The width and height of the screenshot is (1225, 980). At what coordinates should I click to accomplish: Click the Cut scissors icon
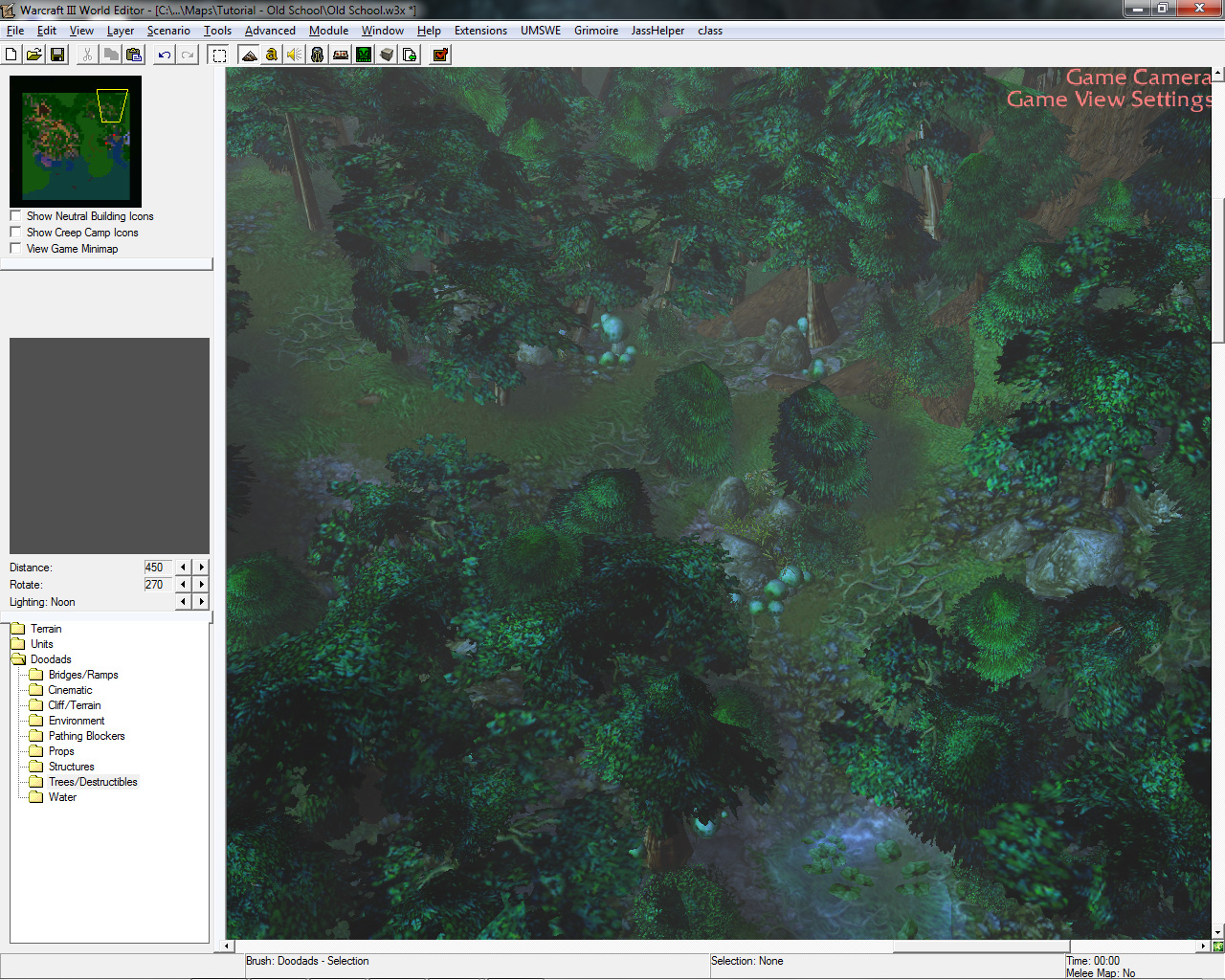coord(87,55)
